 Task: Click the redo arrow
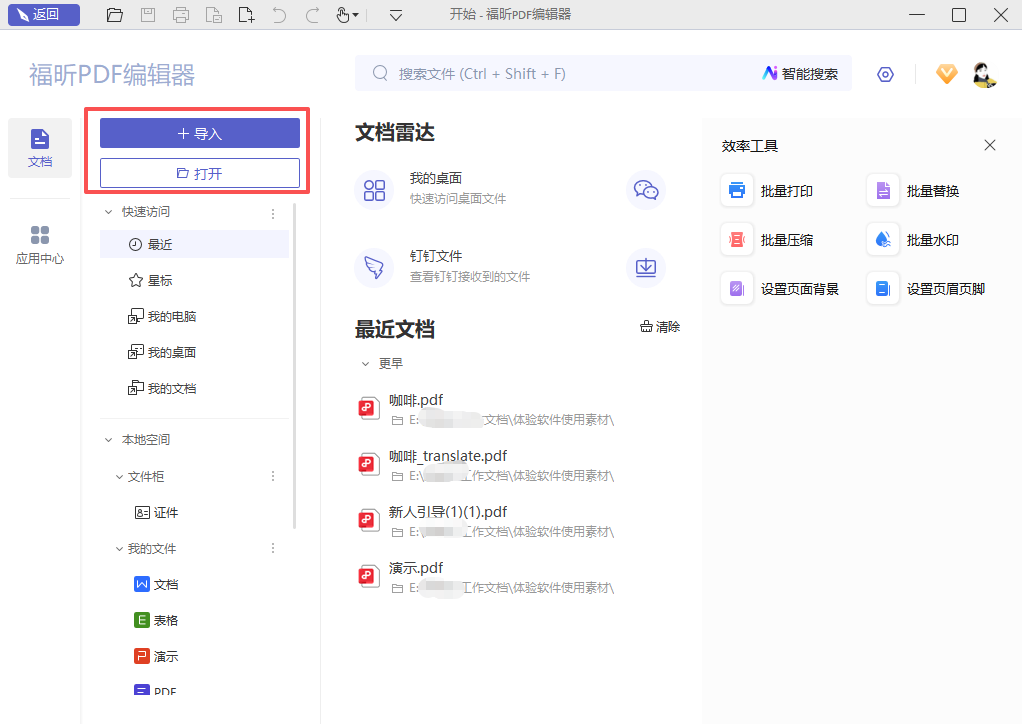(313, 14)
